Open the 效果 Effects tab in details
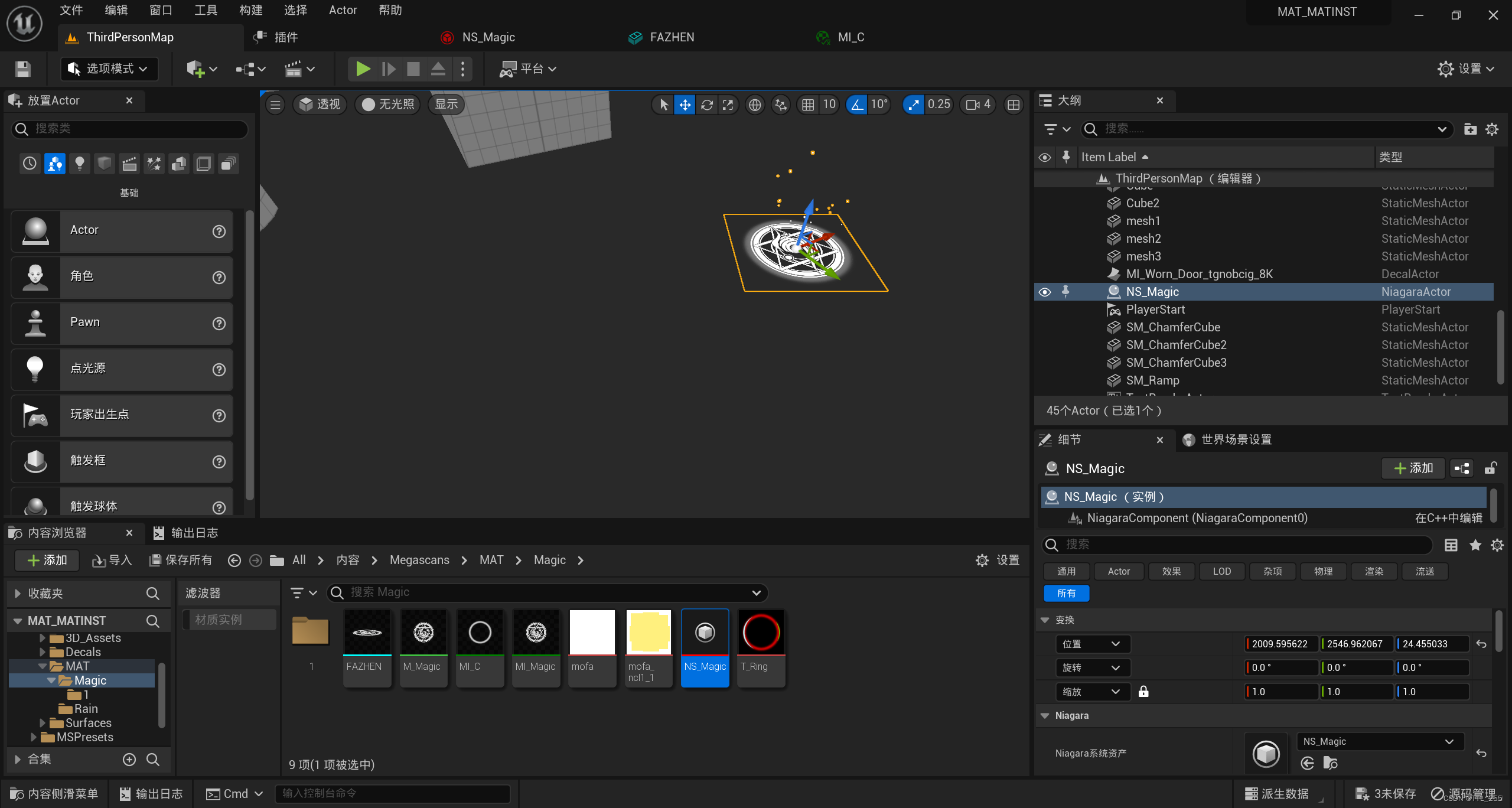This screenshot has height=808, width=1512. click(1172, 570)
